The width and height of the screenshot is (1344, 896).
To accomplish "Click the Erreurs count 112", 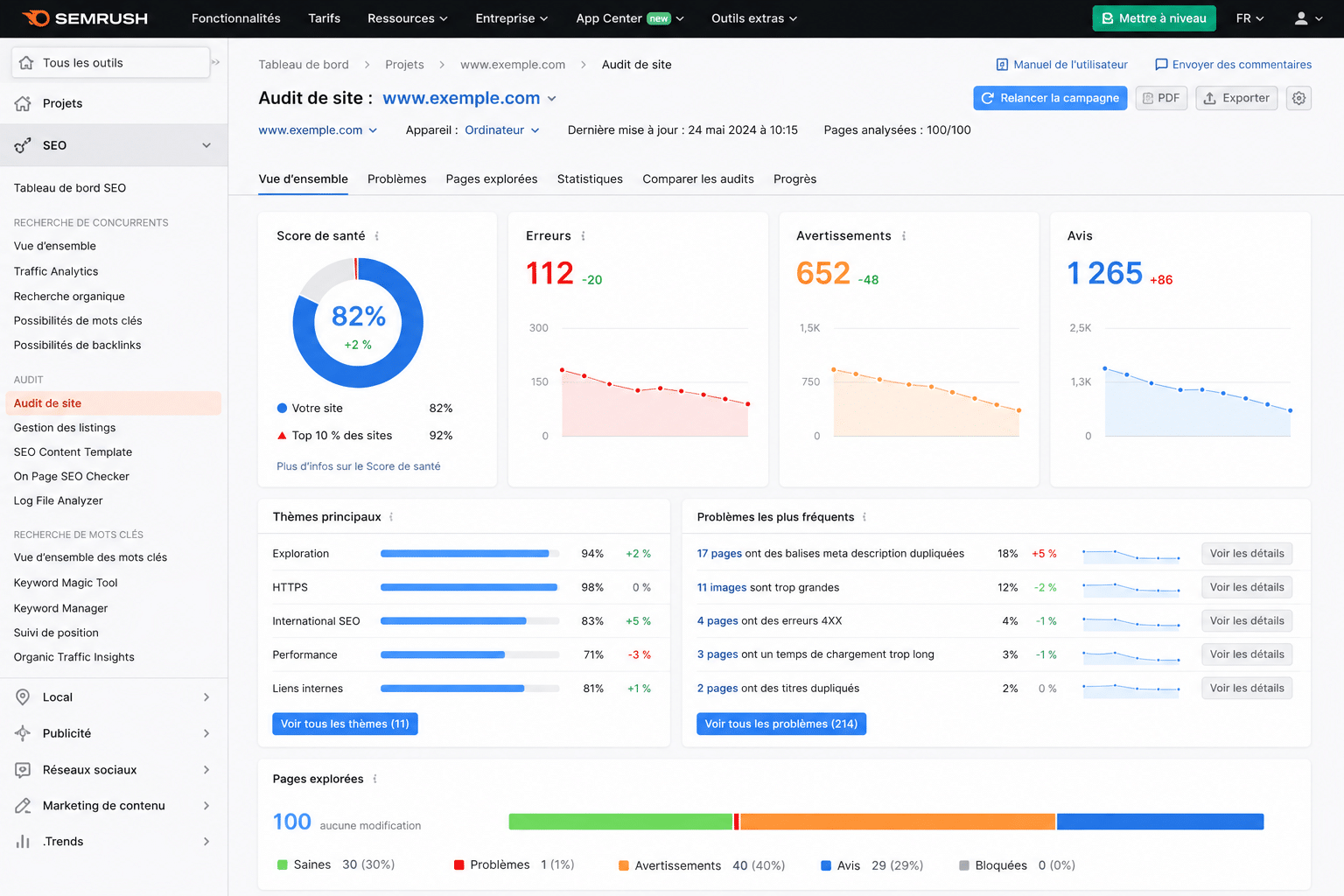I will point(549,274).
